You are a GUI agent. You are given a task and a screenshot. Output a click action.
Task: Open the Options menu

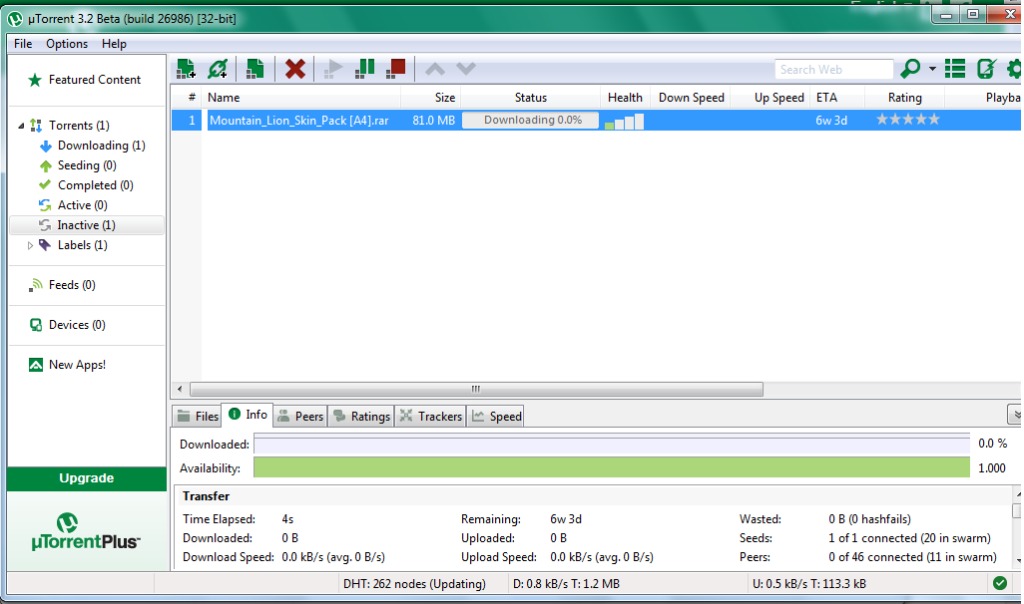[x=67, y=44]
